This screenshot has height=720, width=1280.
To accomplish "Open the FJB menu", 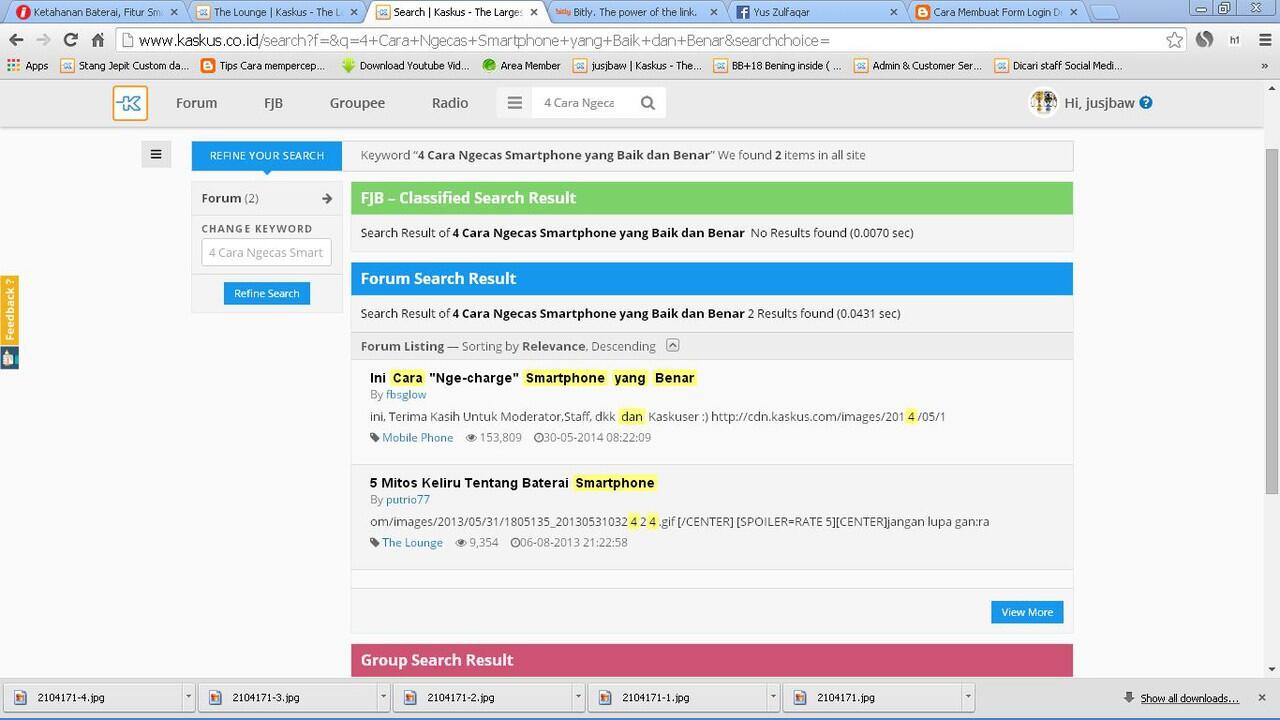I will point(273,103).
